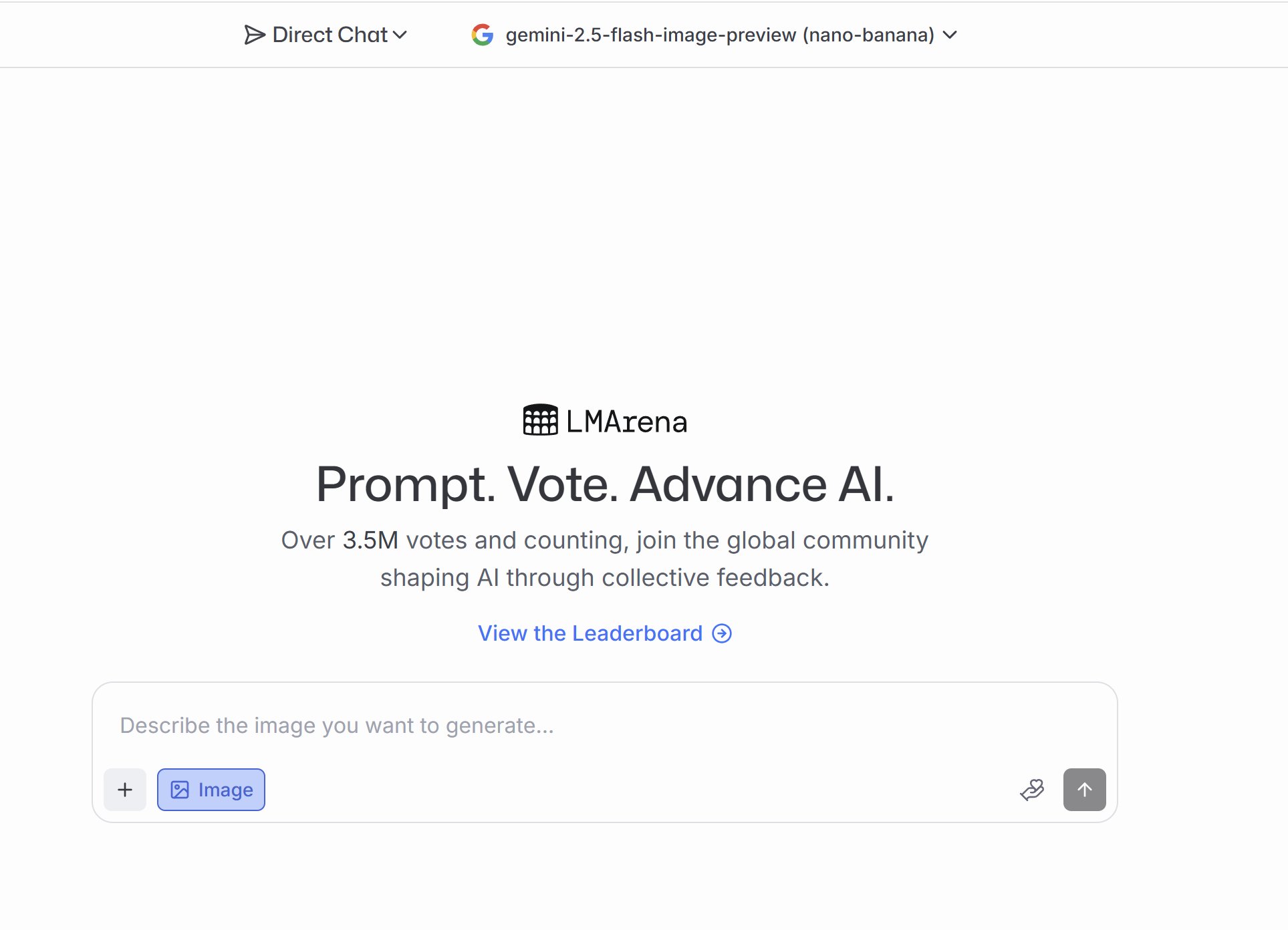Expand the Direct Chat chevron
1288x930 pixels.
[x=400, y=35]
